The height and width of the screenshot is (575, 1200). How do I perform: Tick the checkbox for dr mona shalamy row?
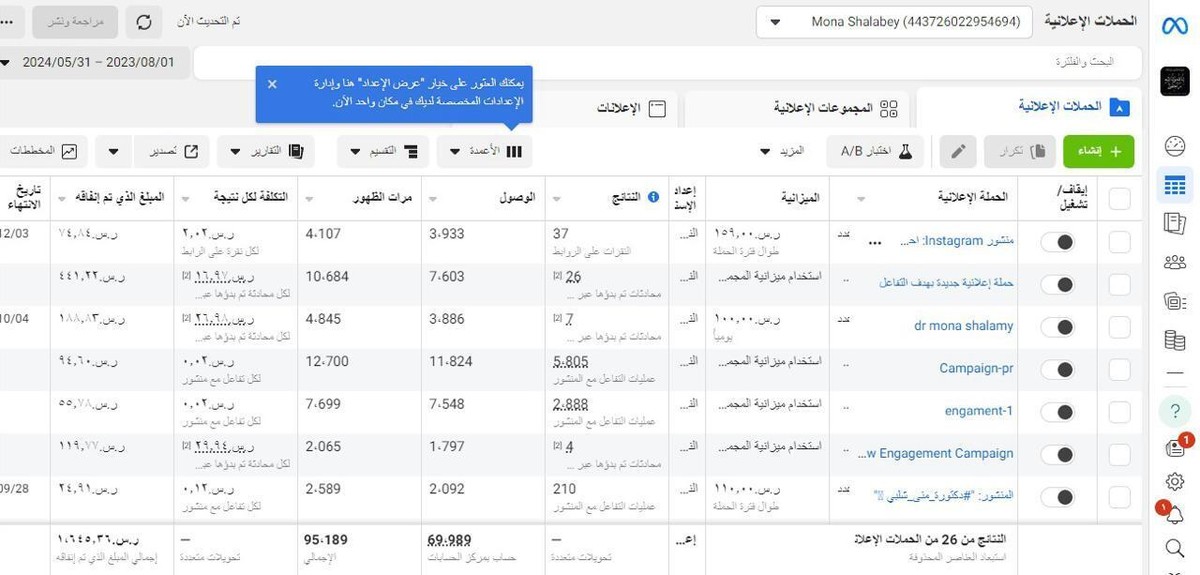click(x=1119, y=326)
